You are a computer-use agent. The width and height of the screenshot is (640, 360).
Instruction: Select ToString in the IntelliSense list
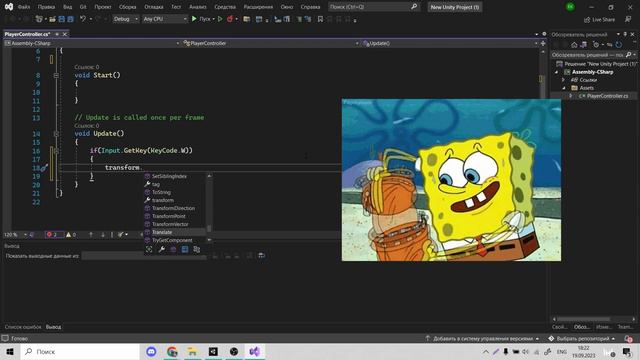(175, 192)
